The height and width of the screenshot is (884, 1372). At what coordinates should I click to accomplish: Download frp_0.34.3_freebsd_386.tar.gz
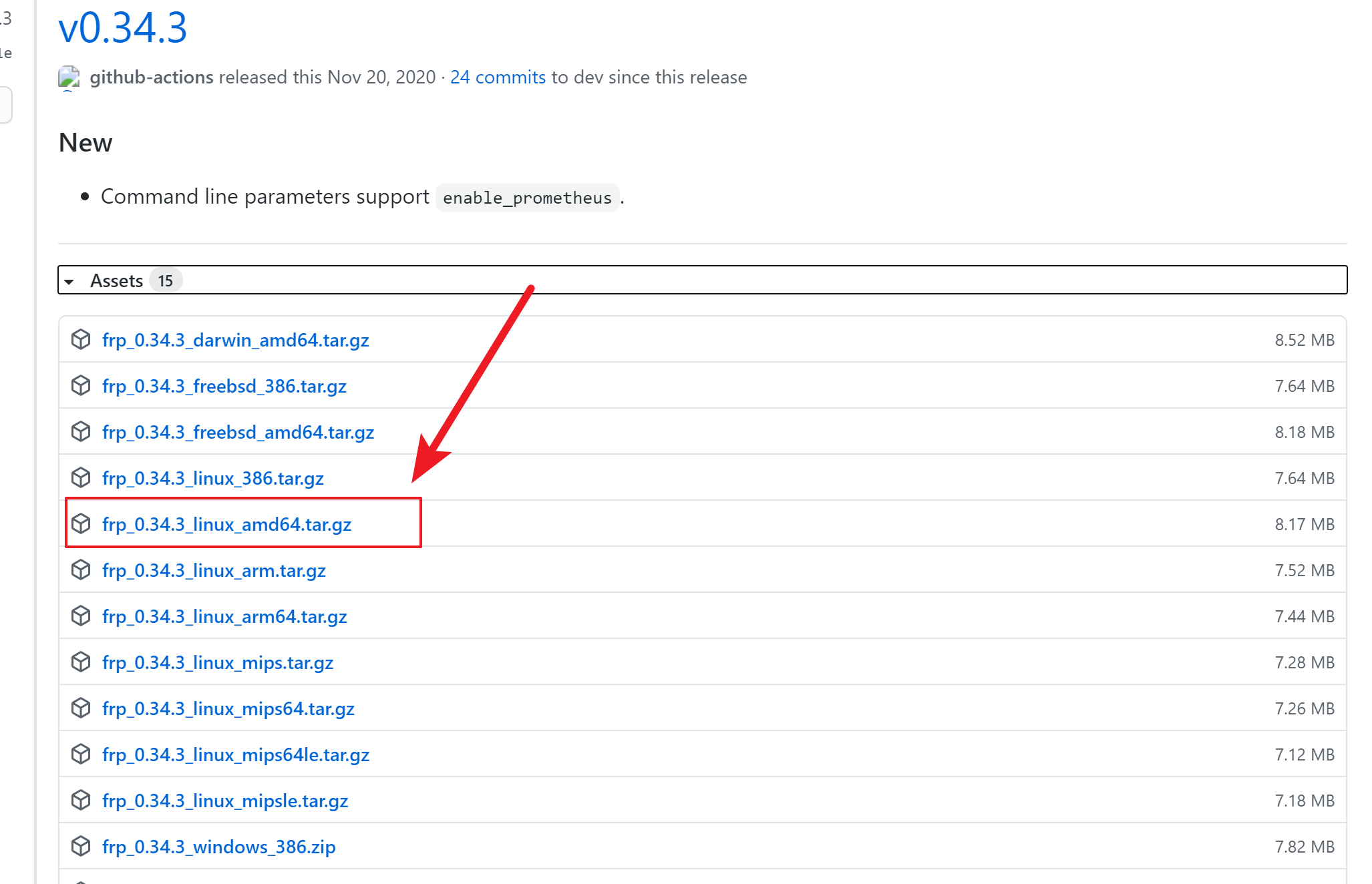point(224,386)
